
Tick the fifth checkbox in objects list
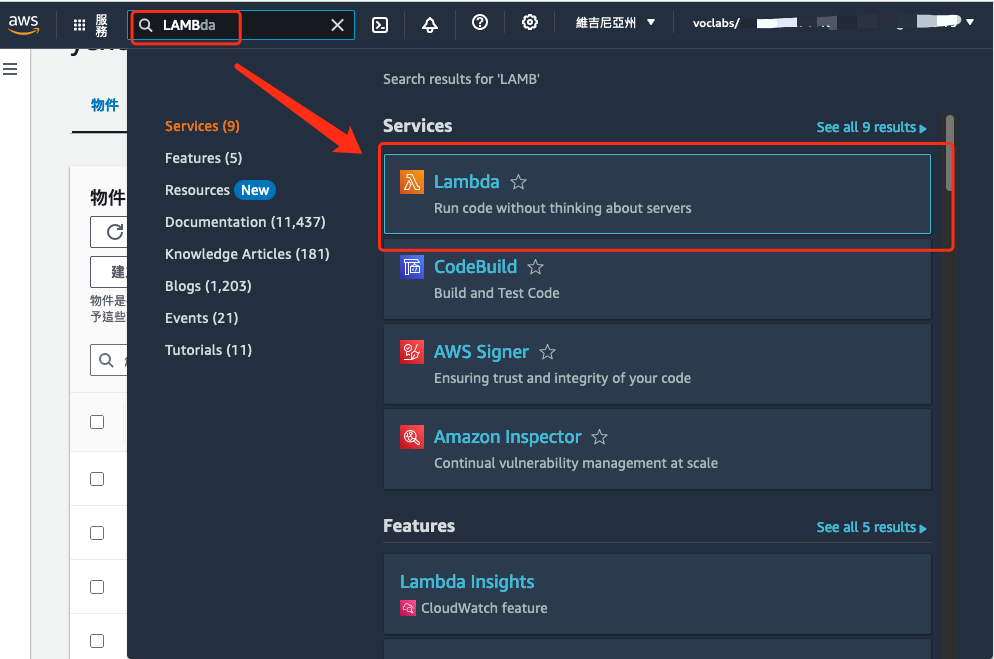pos(97,641)
